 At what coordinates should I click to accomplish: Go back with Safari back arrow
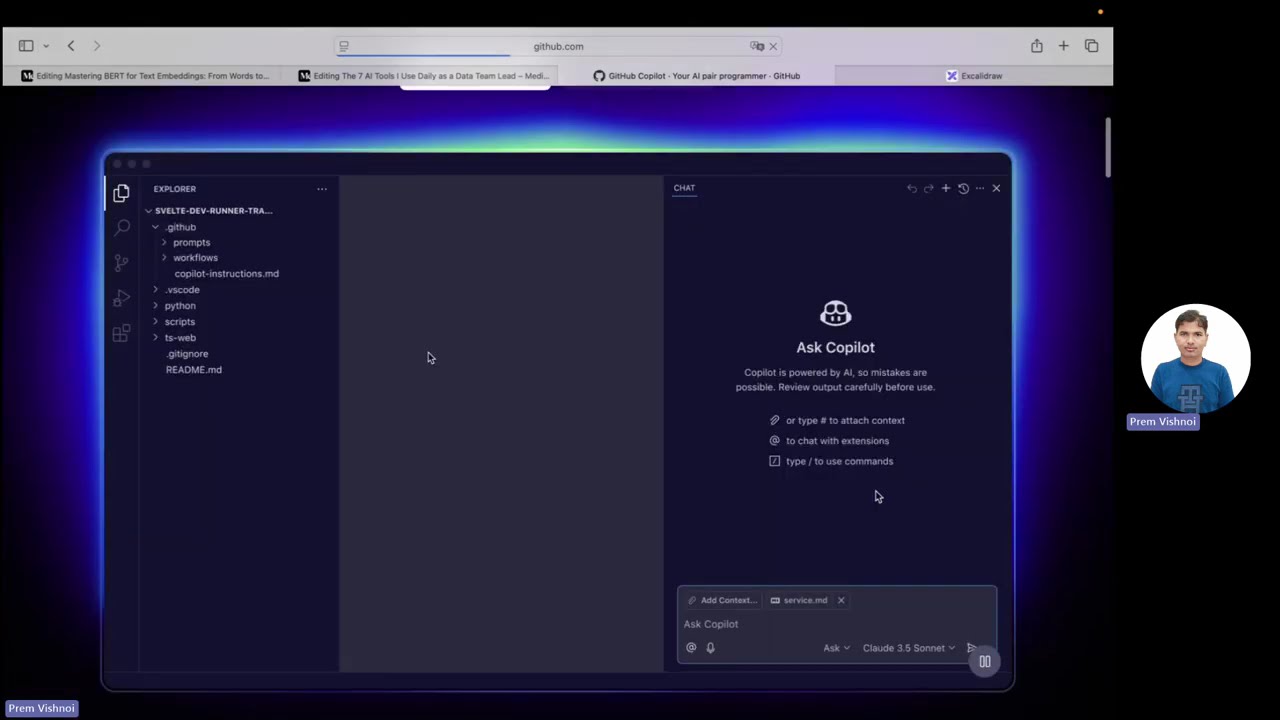coord(71,46)
